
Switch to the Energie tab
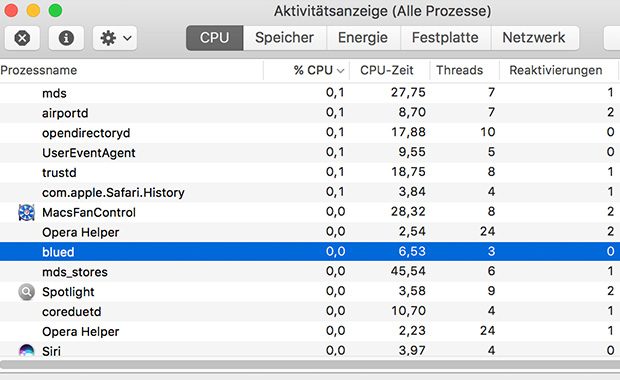[x=363, y=38]
